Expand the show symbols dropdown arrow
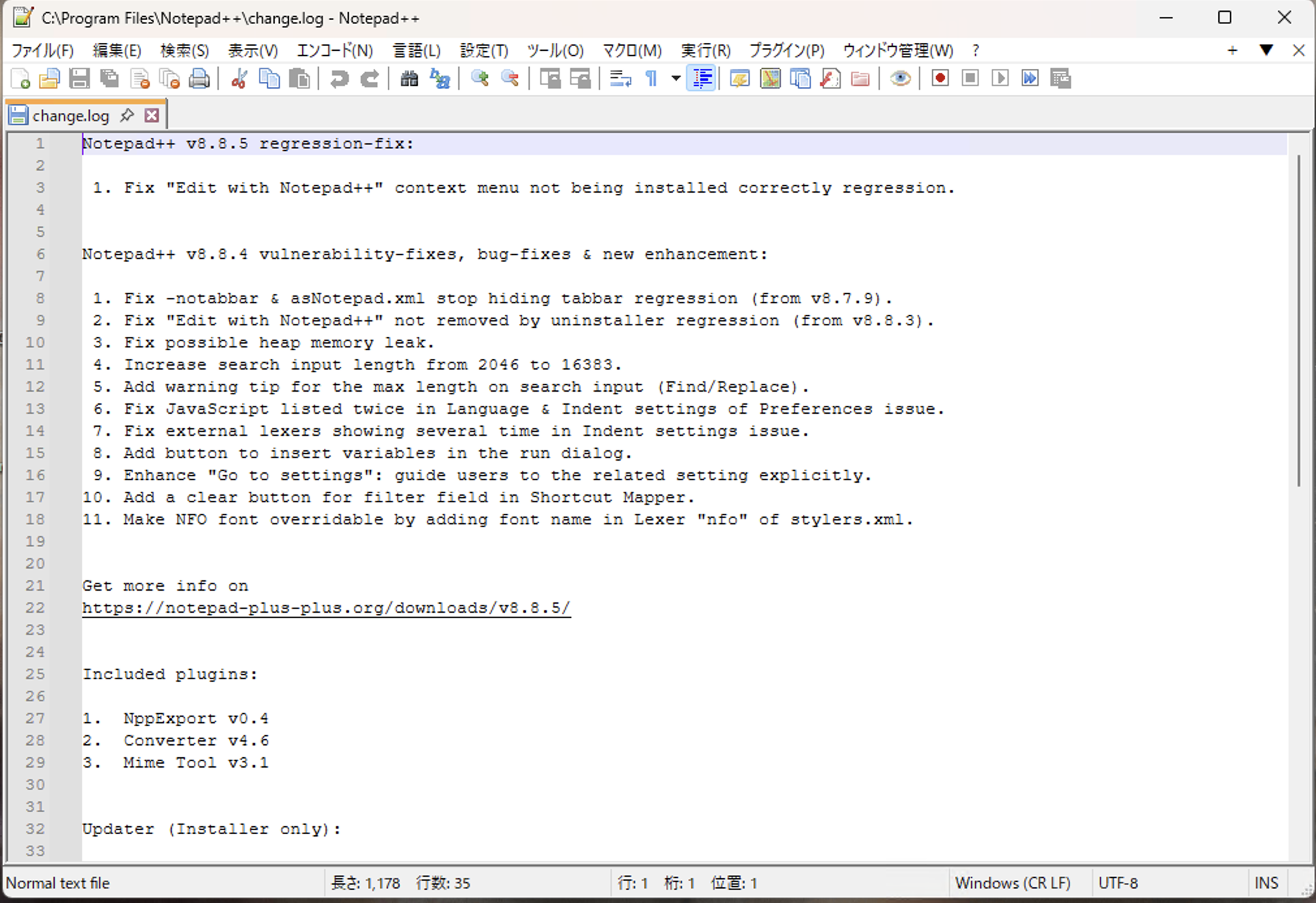1316x903 pixels. pyautogui.click(x=676, y=79)
